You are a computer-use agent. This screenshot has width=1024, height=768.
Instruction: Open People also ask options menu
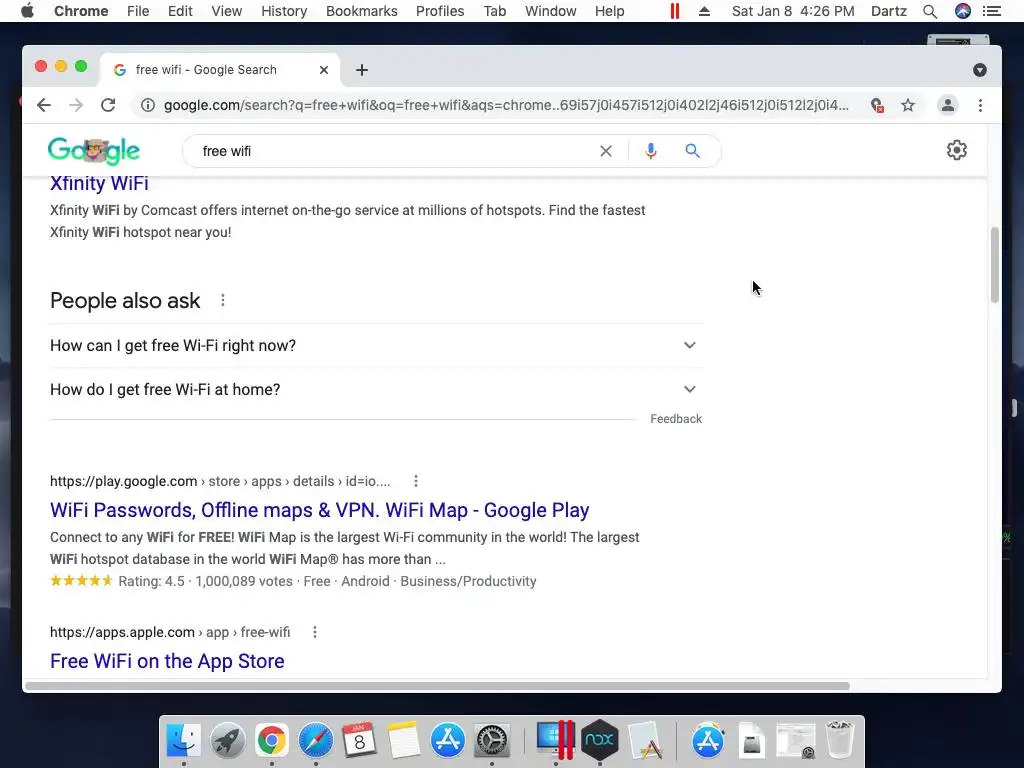(223, 300)
